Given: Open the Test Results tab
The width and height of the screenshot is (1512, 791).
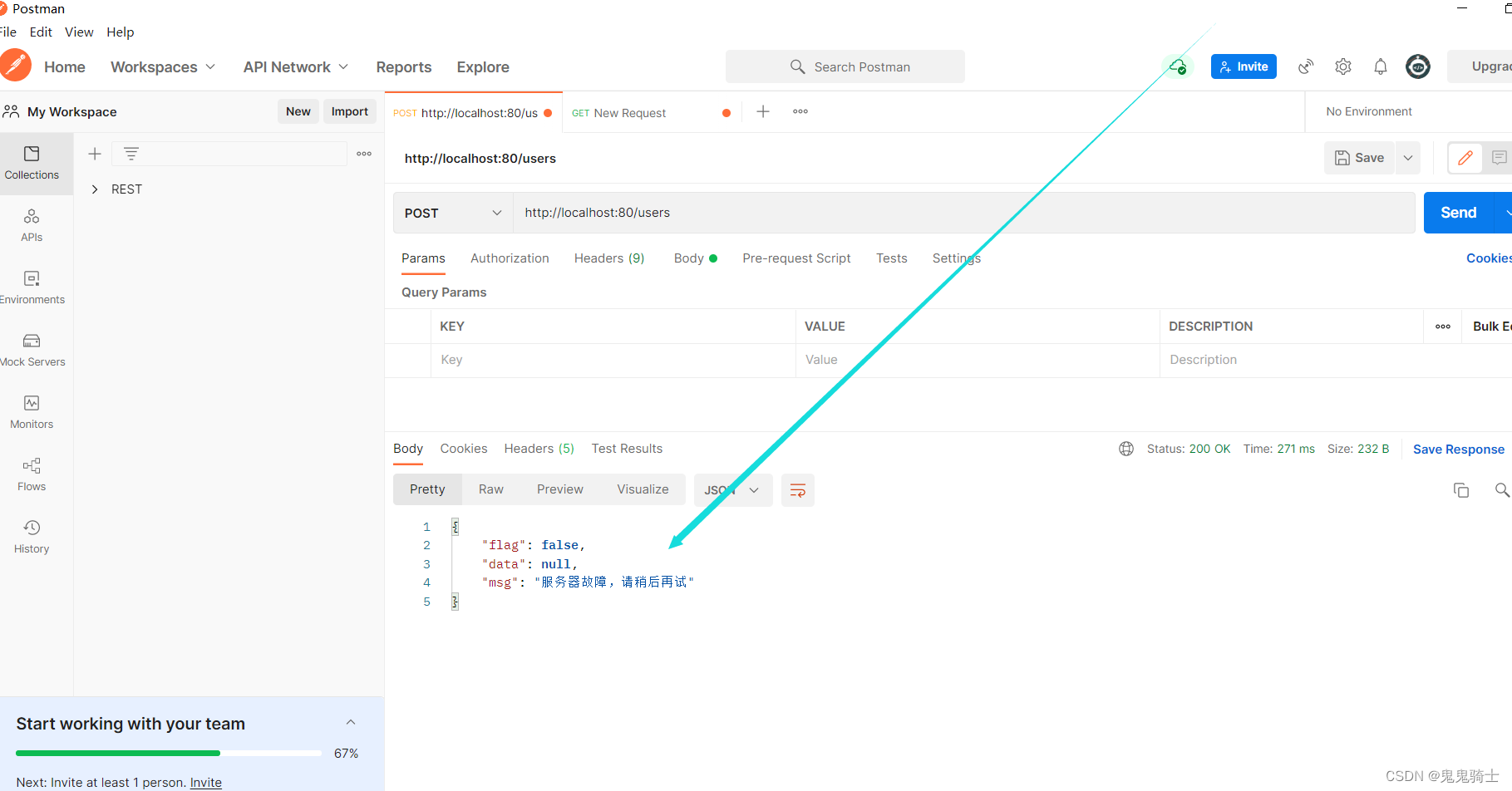Looking at the screenshot, I should [627, 449].
